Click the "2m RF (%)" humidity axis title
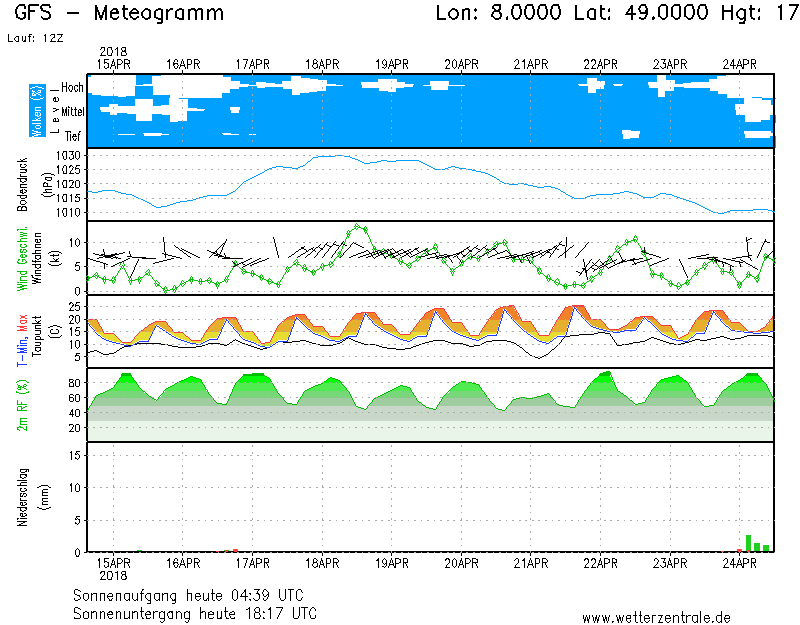Screen dimensions: 800x625 click(22, 405)
